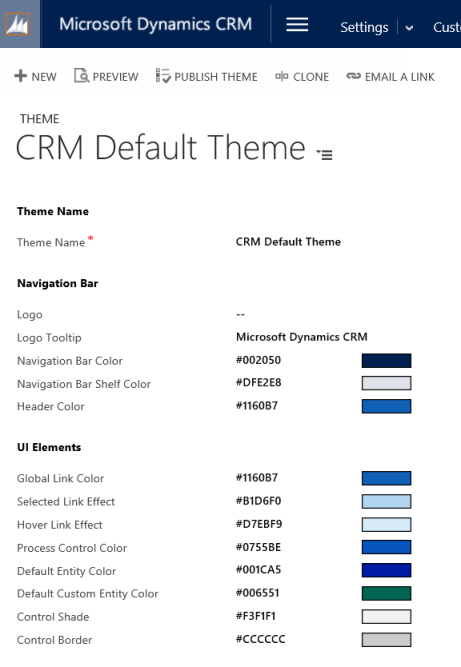This screenshot has width=461, height=667.
Task: Click the Default Custom Entity Color swatch
Action: pyautogui.click(x=386, y=593)
